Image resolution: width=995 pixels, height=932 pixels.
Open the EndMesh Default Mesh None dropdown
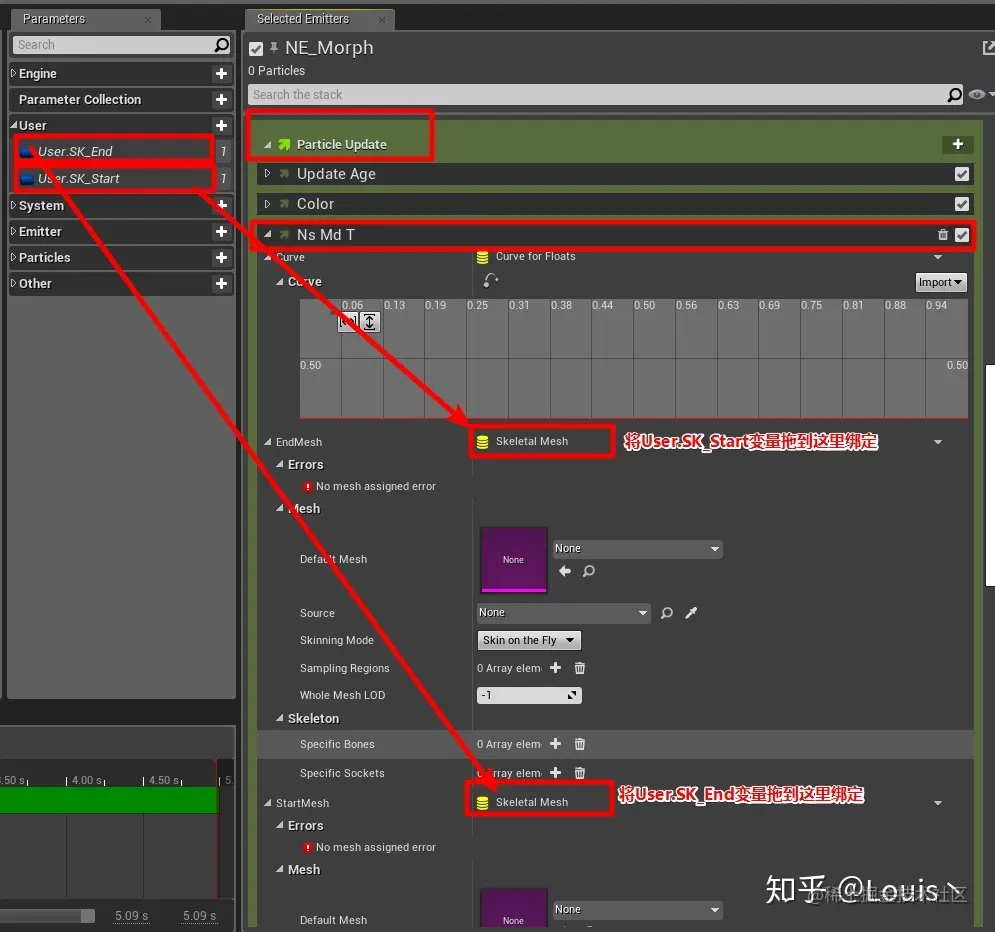[x=638, y=549]
